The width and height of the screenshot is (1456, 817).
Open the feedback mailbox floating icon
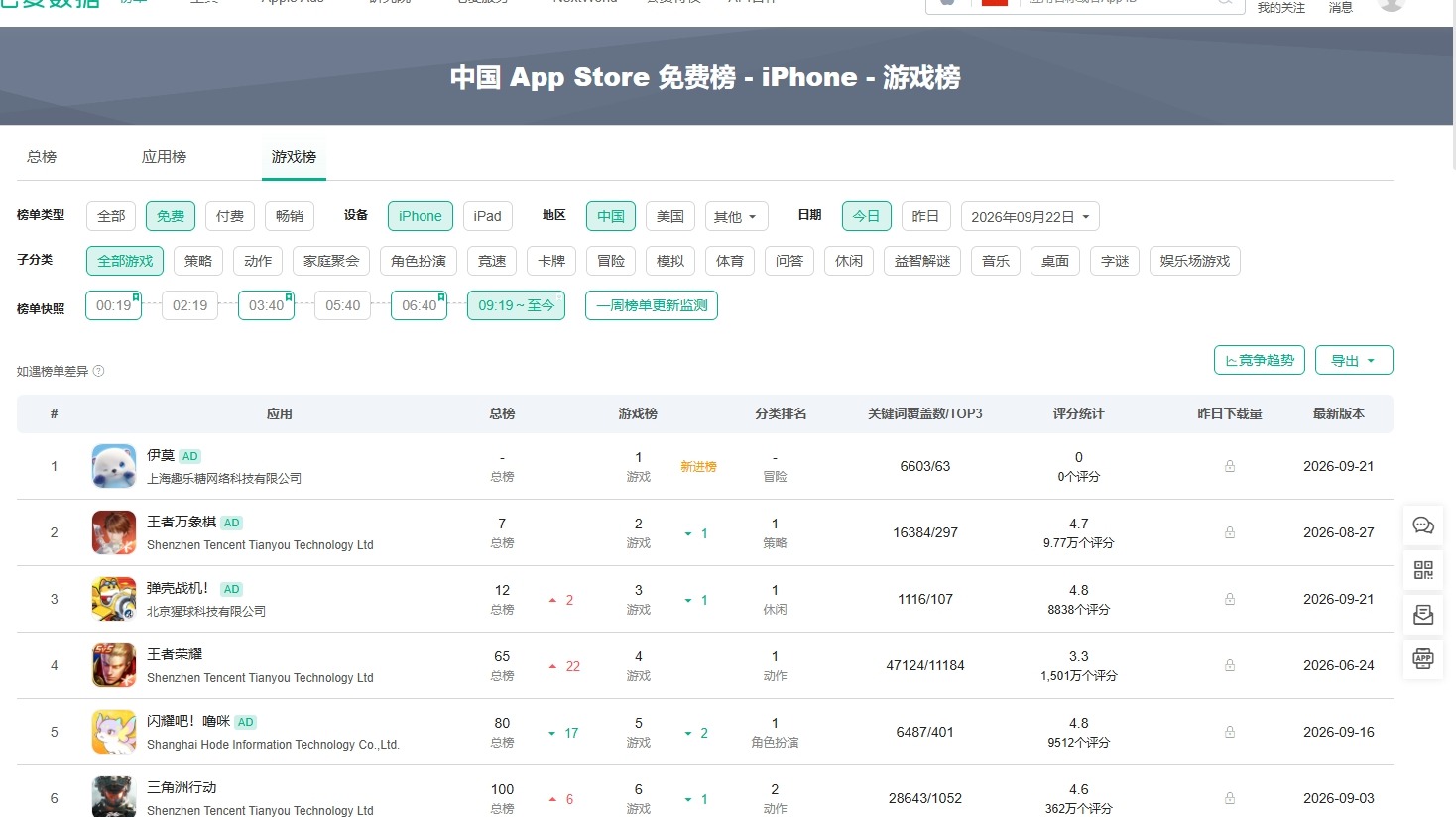tap(1423, 615)
